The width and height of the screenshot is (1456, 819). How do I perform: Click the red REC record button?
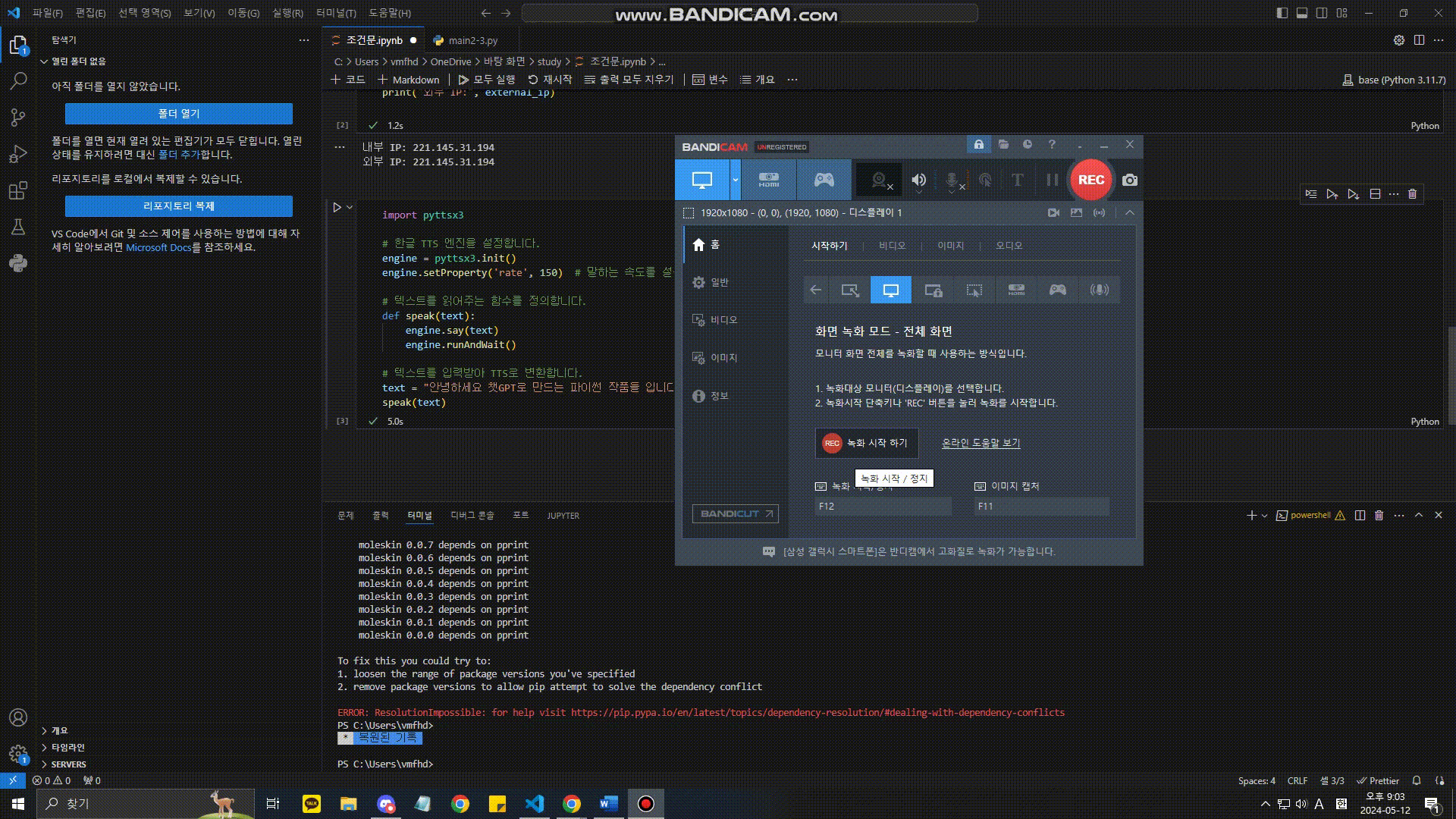pyautogui.click(x=1090, y=180)
